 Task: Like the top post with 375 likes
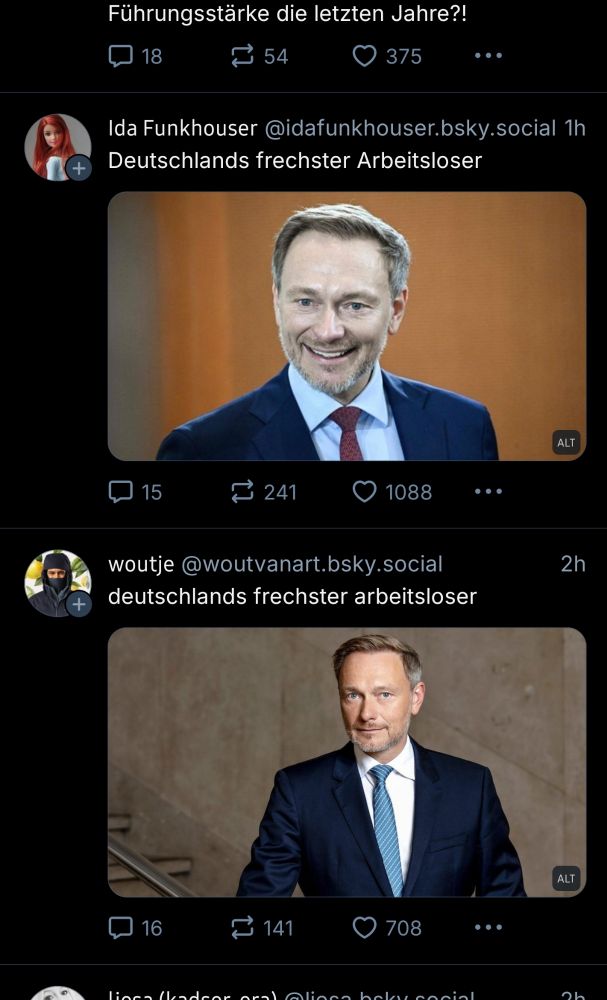tap(368, 56)
